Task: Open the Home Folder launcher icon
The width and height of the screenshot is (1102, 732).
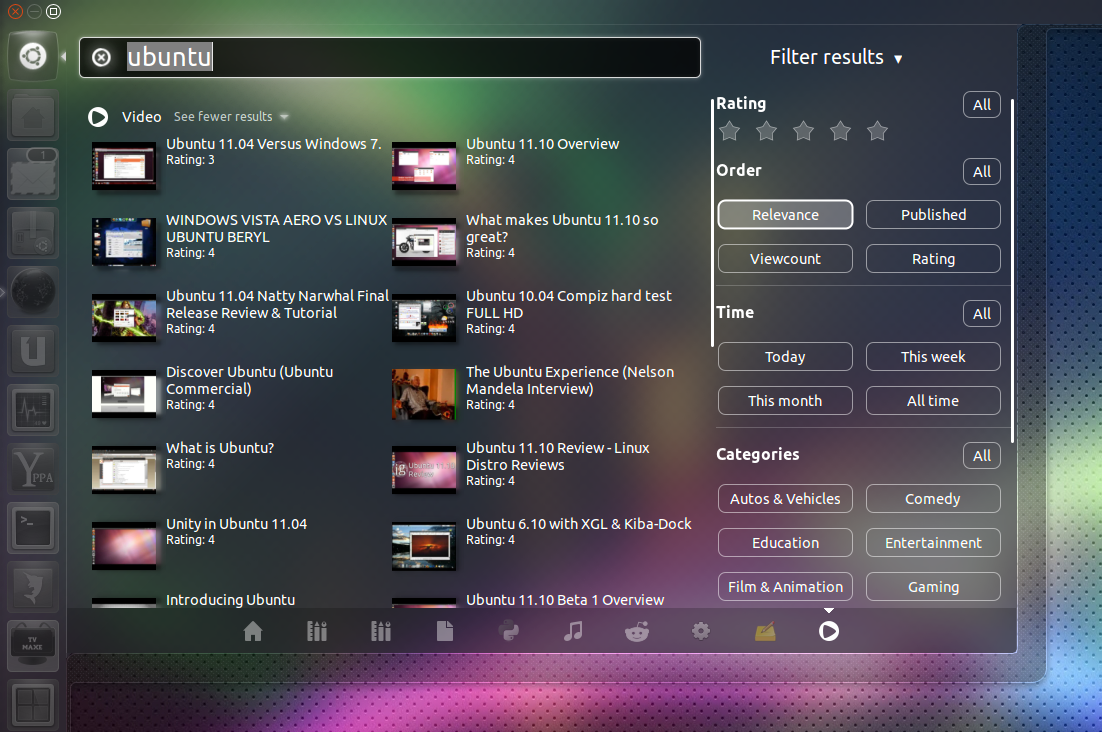Action: pos(32,115)
